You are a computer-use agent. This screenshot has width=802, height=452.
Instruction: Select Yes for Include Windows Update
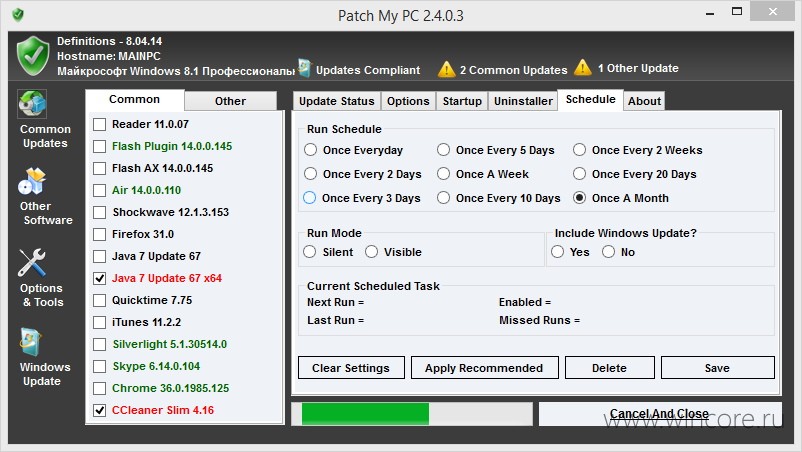pyautogui.click(x=558, y=252)
